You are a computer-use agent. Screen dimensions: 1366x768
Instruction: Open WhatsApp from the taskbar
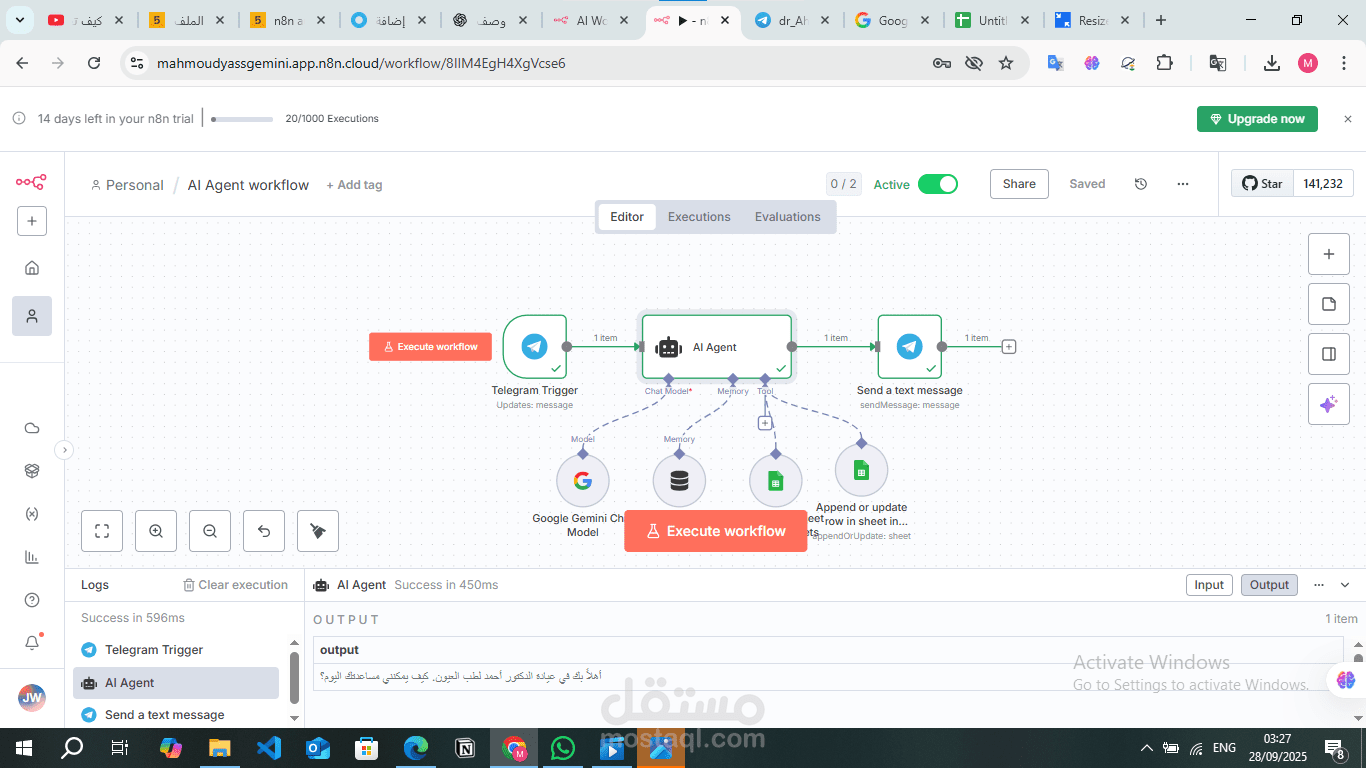(x=563, y=748)
